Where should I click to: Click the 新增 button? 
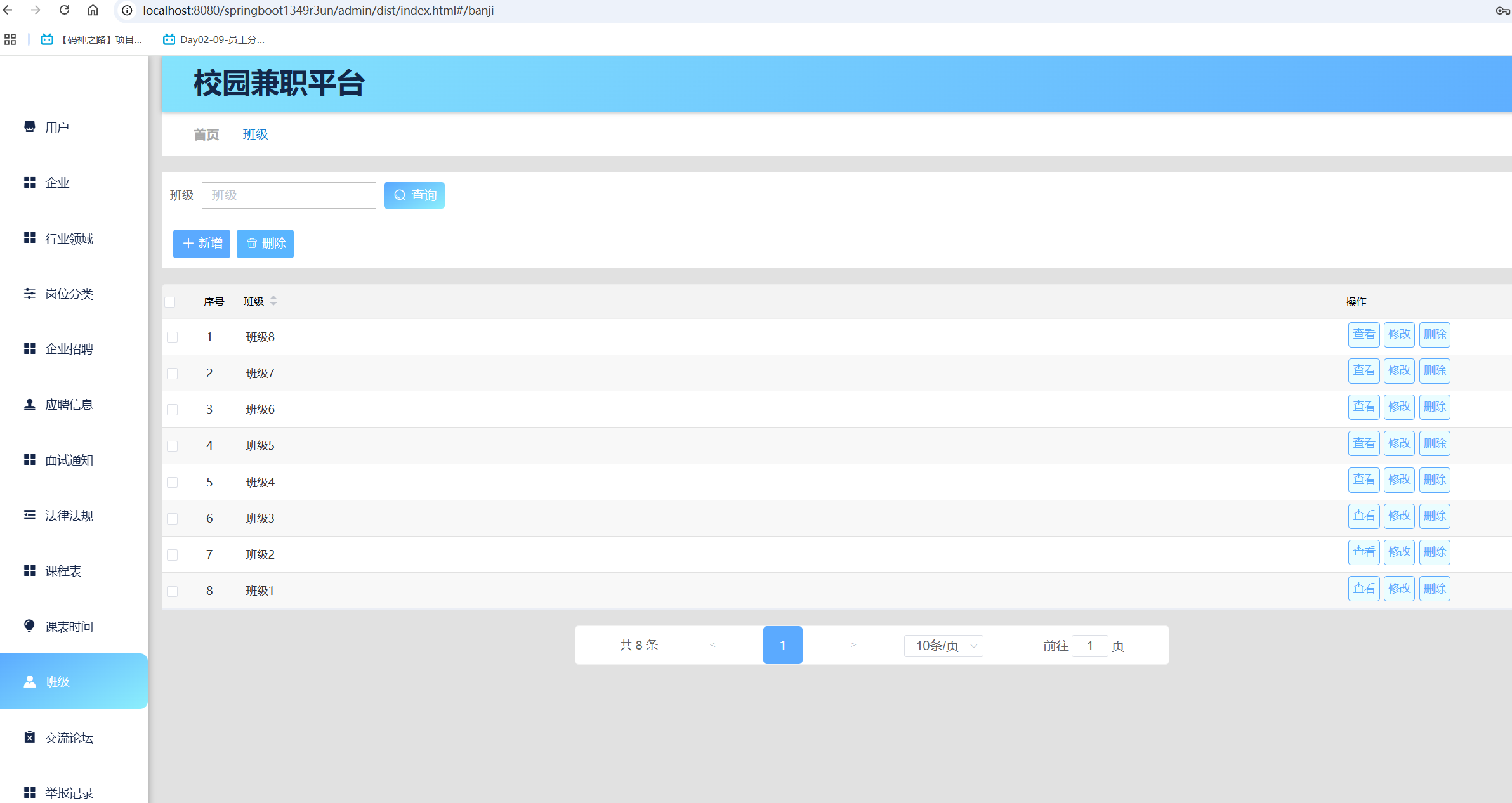pyautogui.click(x=202, y=244)
